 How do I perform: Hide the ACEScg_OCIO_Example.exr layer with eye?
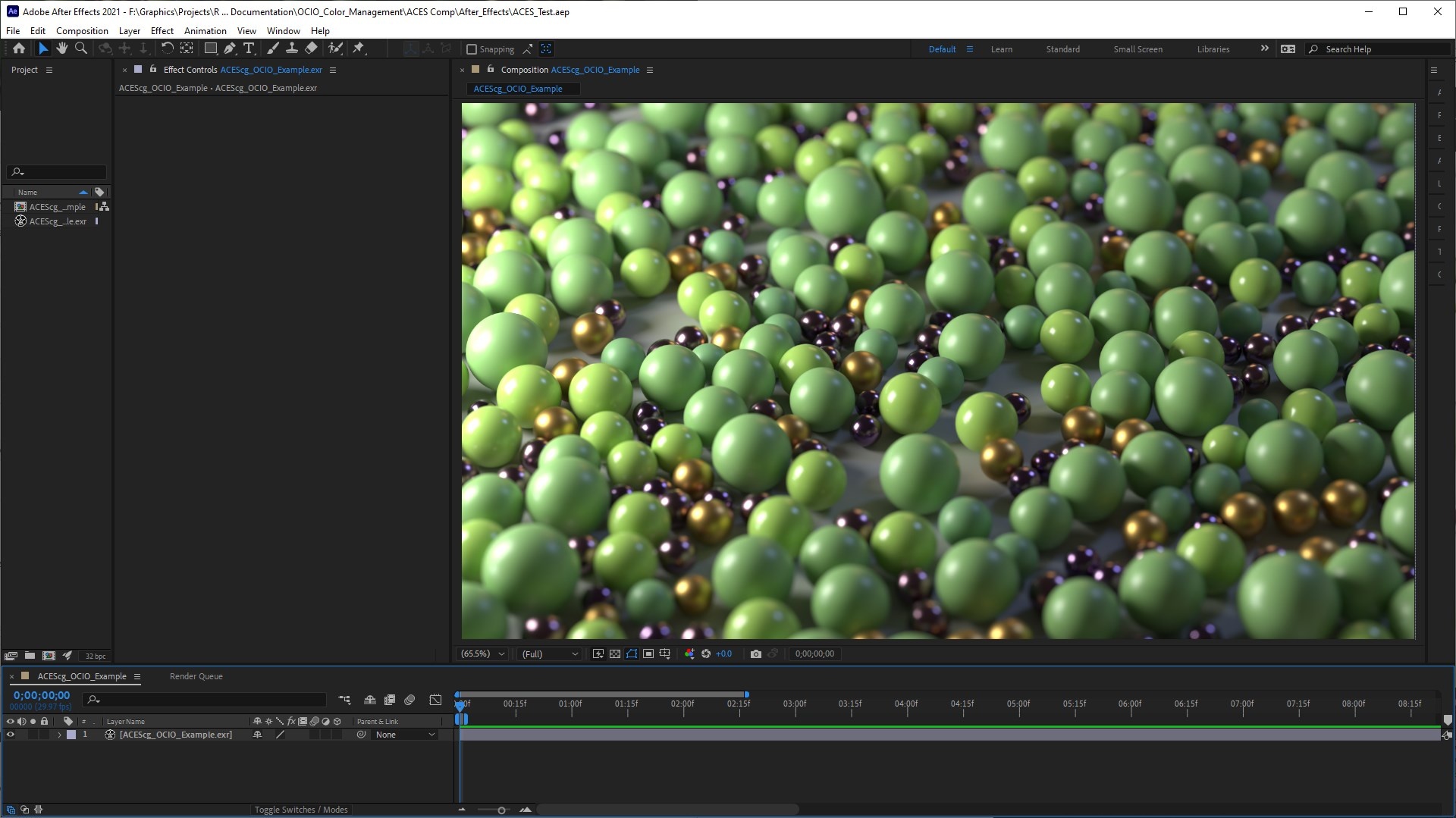pyautogui.click(x=11, y=735)
